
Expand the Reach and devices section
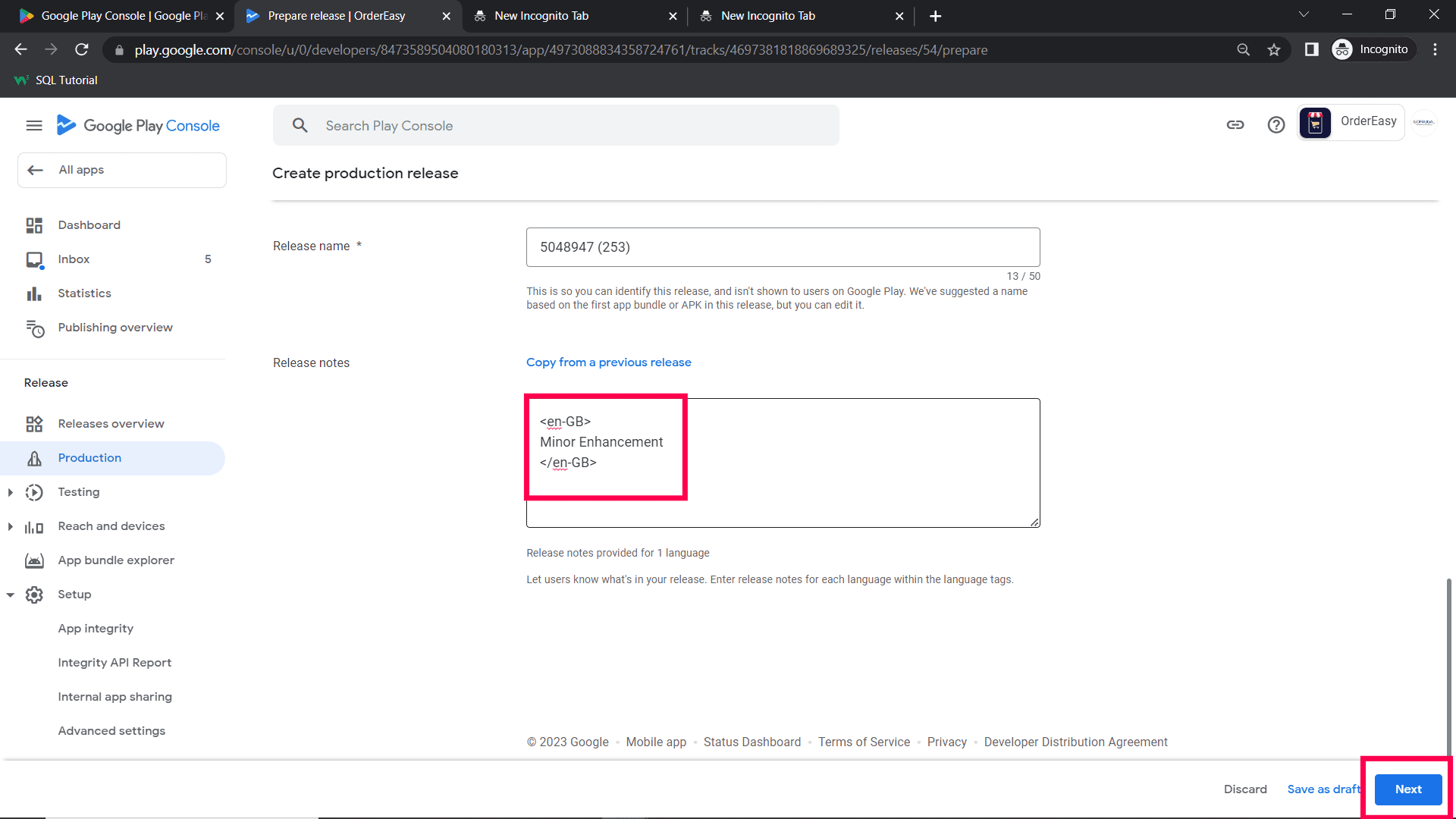(11, 526)
